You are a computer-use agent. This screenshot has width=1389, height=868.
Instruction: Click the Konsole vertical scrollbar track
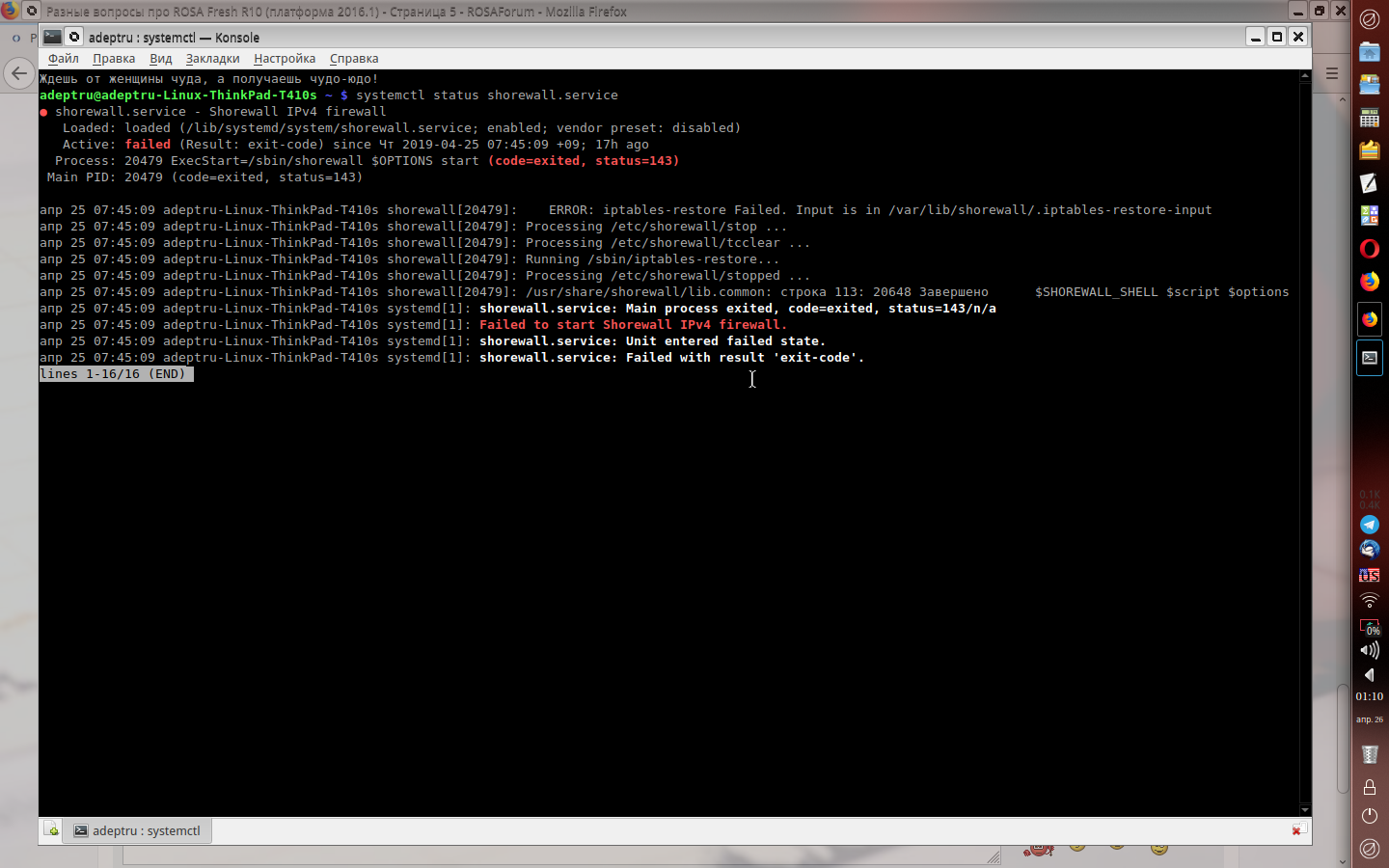pyautogui.click(x=1305, y=444)
